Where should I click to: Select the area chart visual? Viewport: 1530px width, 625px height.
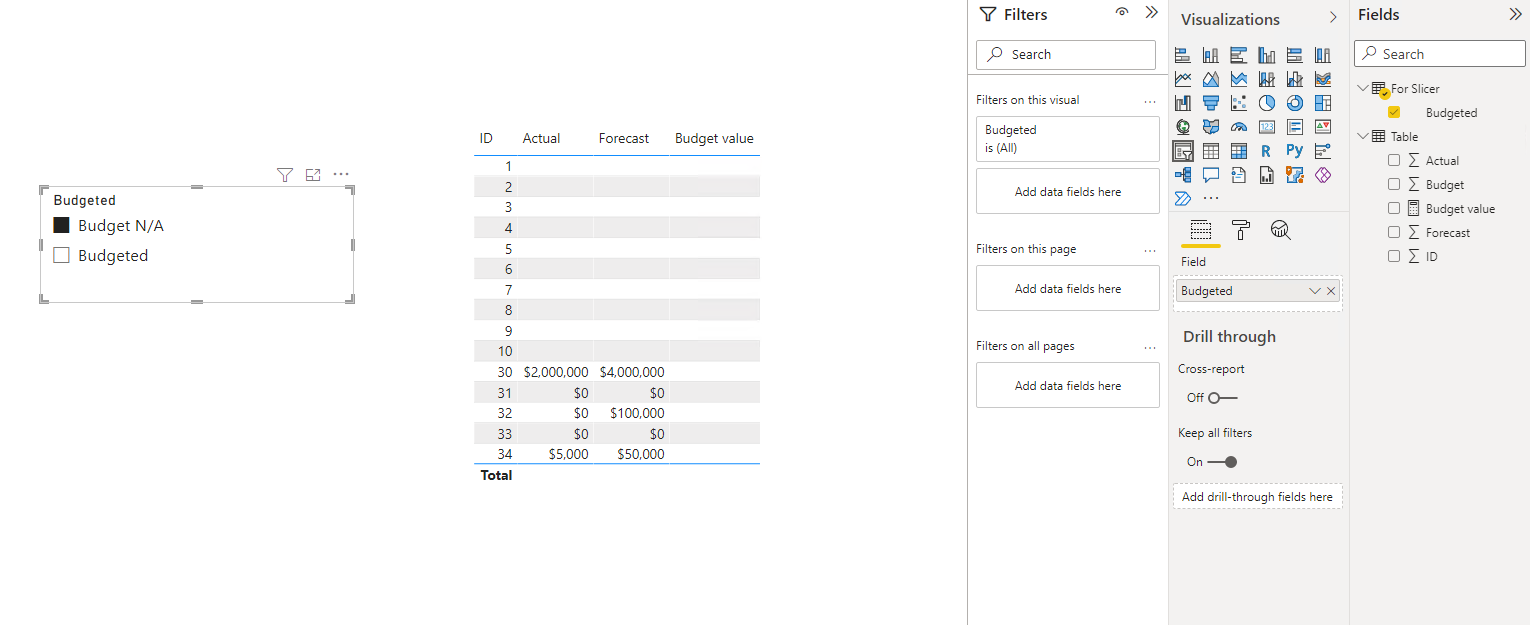(1211, 79)
